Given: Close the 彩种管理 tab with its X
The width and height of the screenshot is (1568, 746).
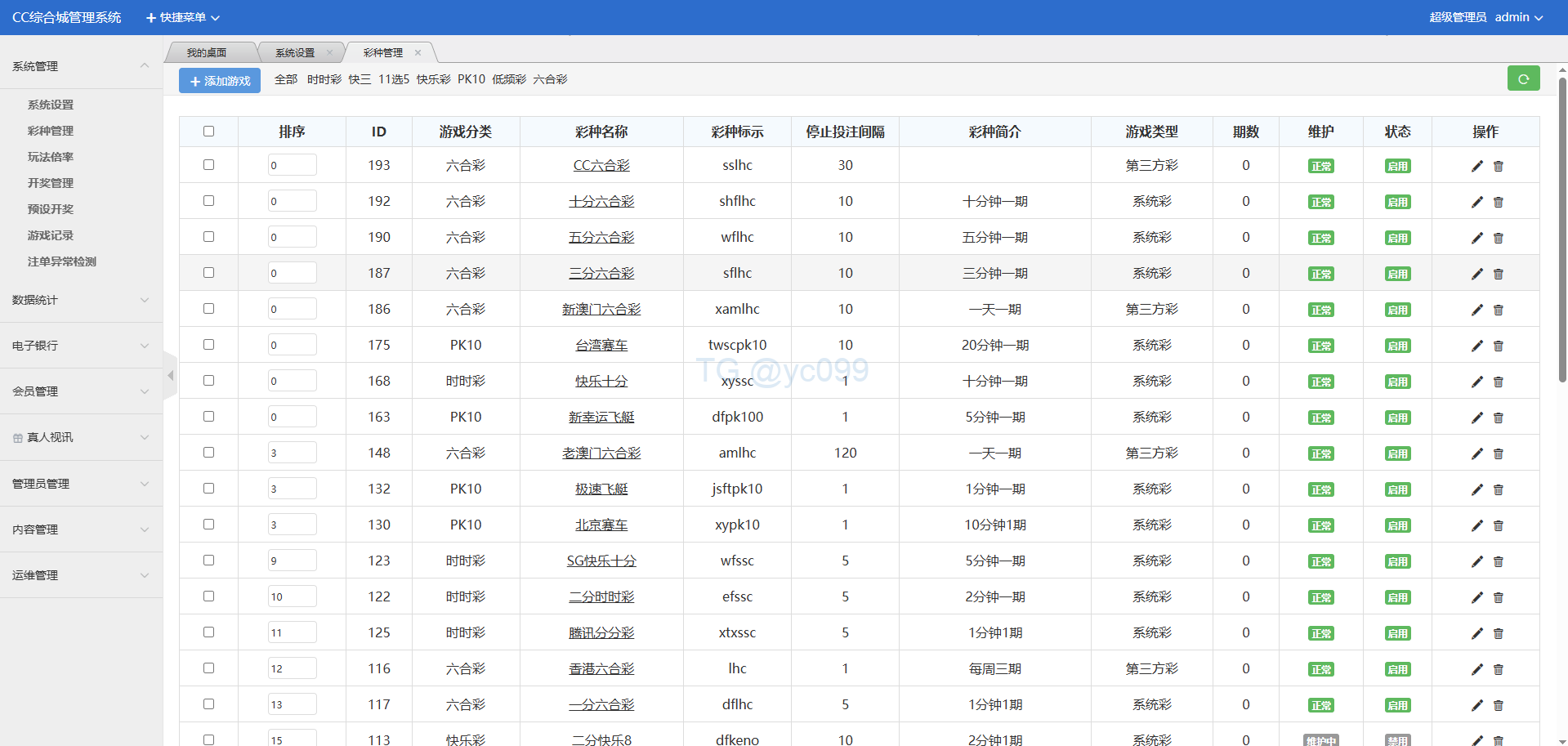Looking at the screenshot, I should click(418, 52).
